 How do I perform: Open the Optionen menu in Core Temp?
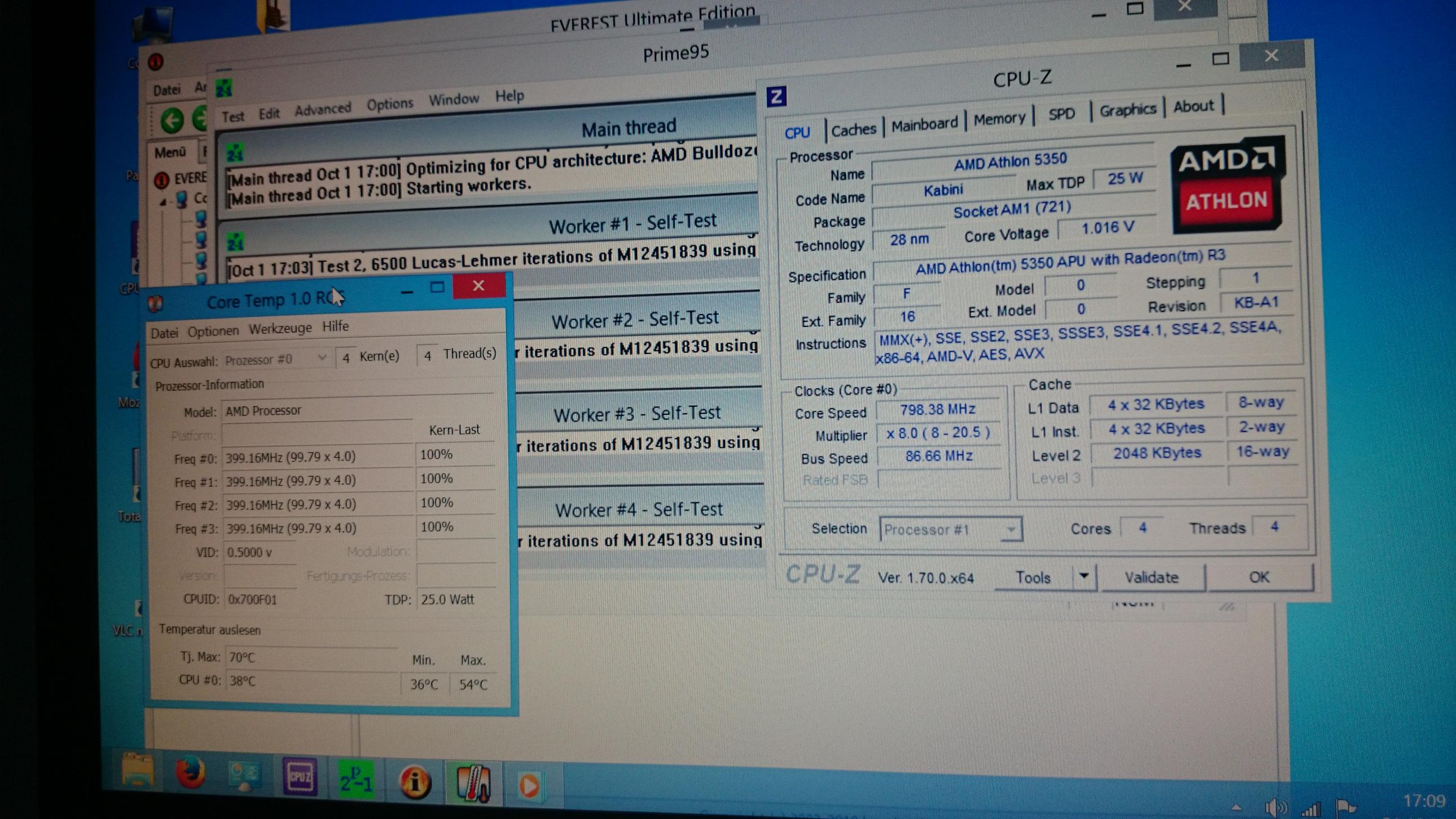pyautogui.click(x=213, y=331)
